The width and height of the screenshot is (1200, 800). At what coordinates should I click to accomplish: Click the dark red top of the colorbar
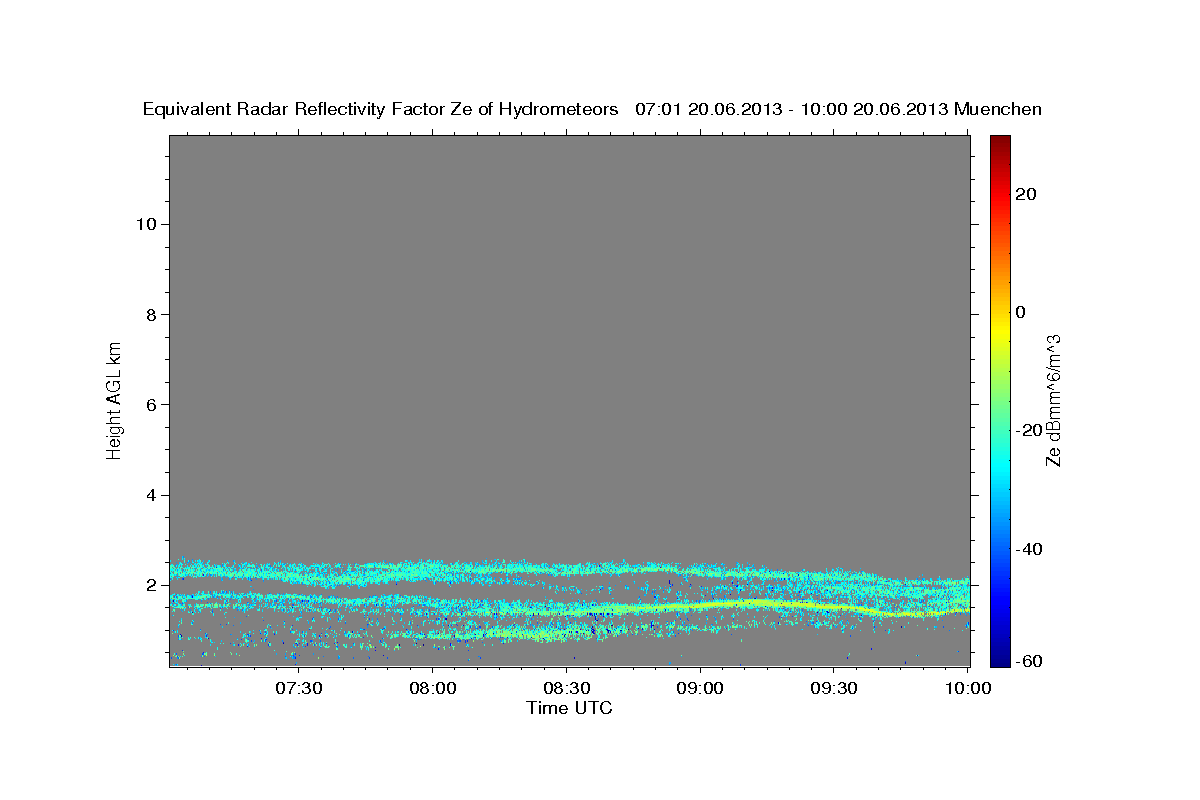(x=1000, y=144)
